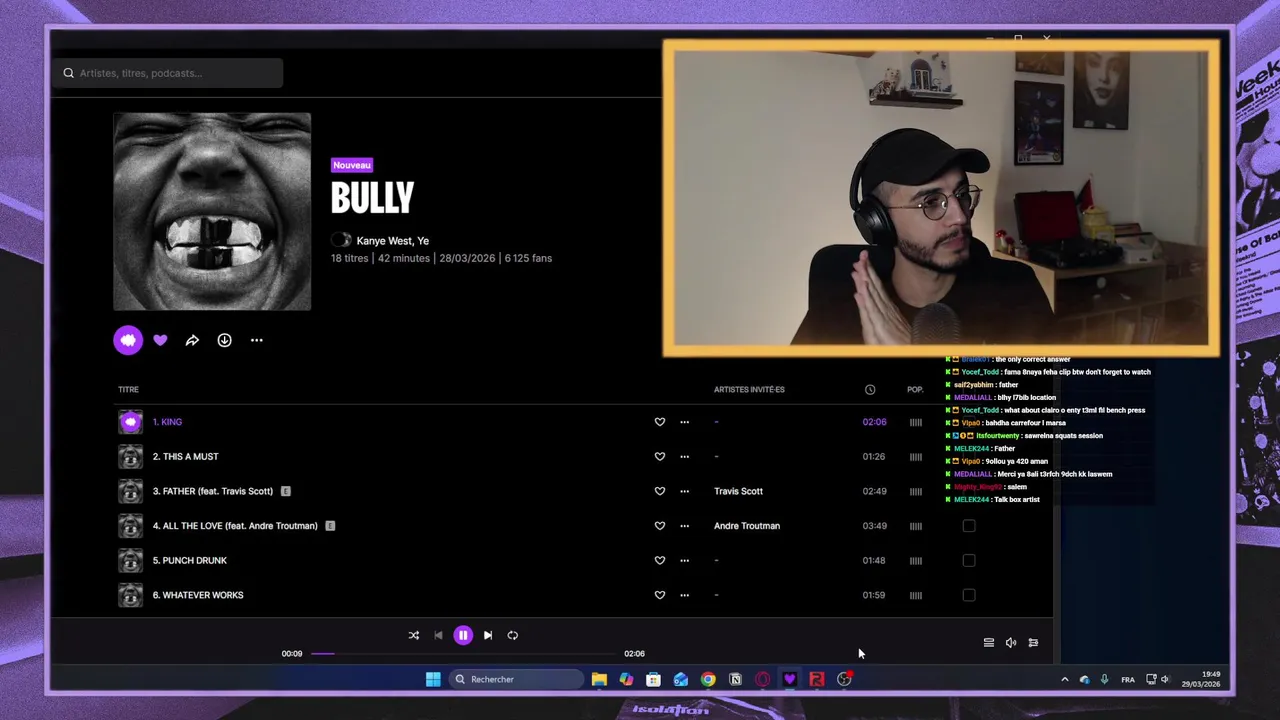Viewport: 1280px width, 720px height.
Task: Click the pause button on KING's cover
Action: [x=131, y=422]
